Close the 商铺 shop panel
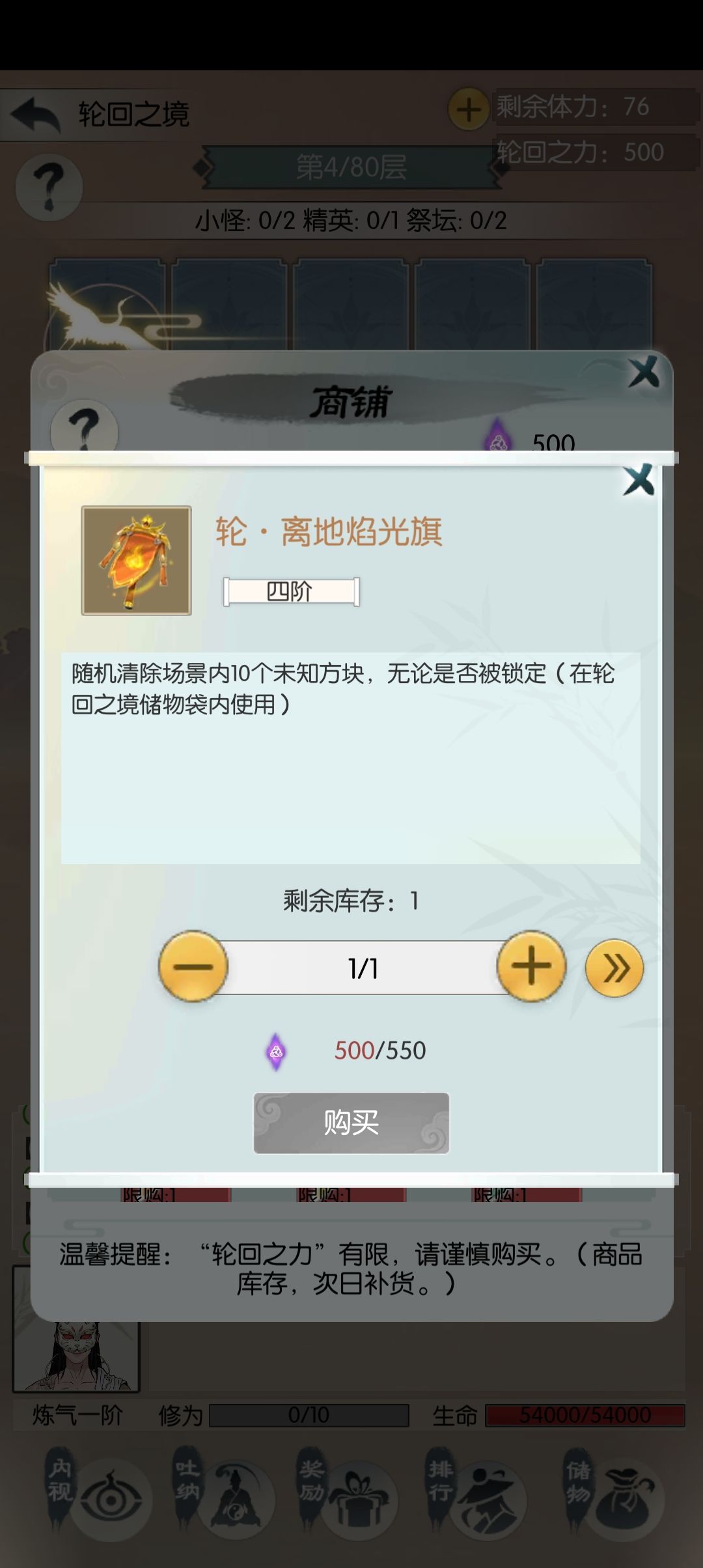Image resolution: width=703 pixels, height=1568 pixels. [644, 372]
